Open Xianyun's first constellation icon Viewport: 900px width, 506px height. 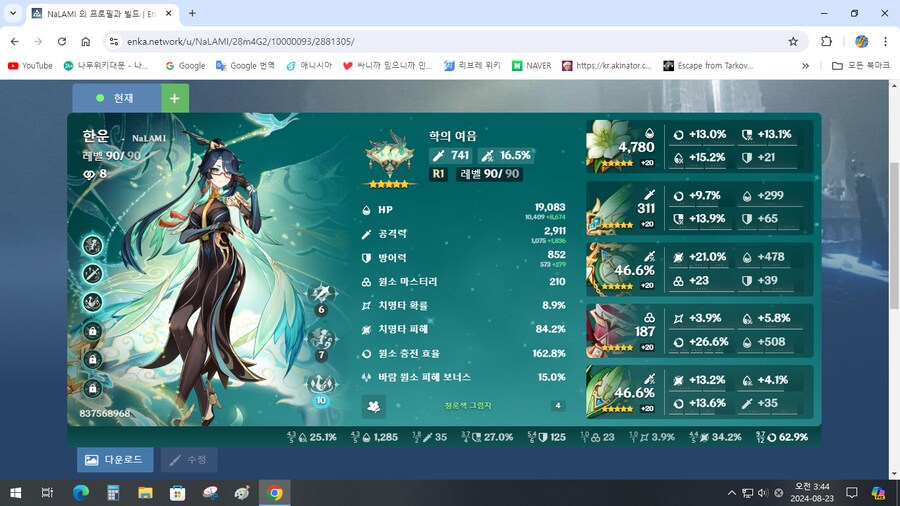(92, 246)
